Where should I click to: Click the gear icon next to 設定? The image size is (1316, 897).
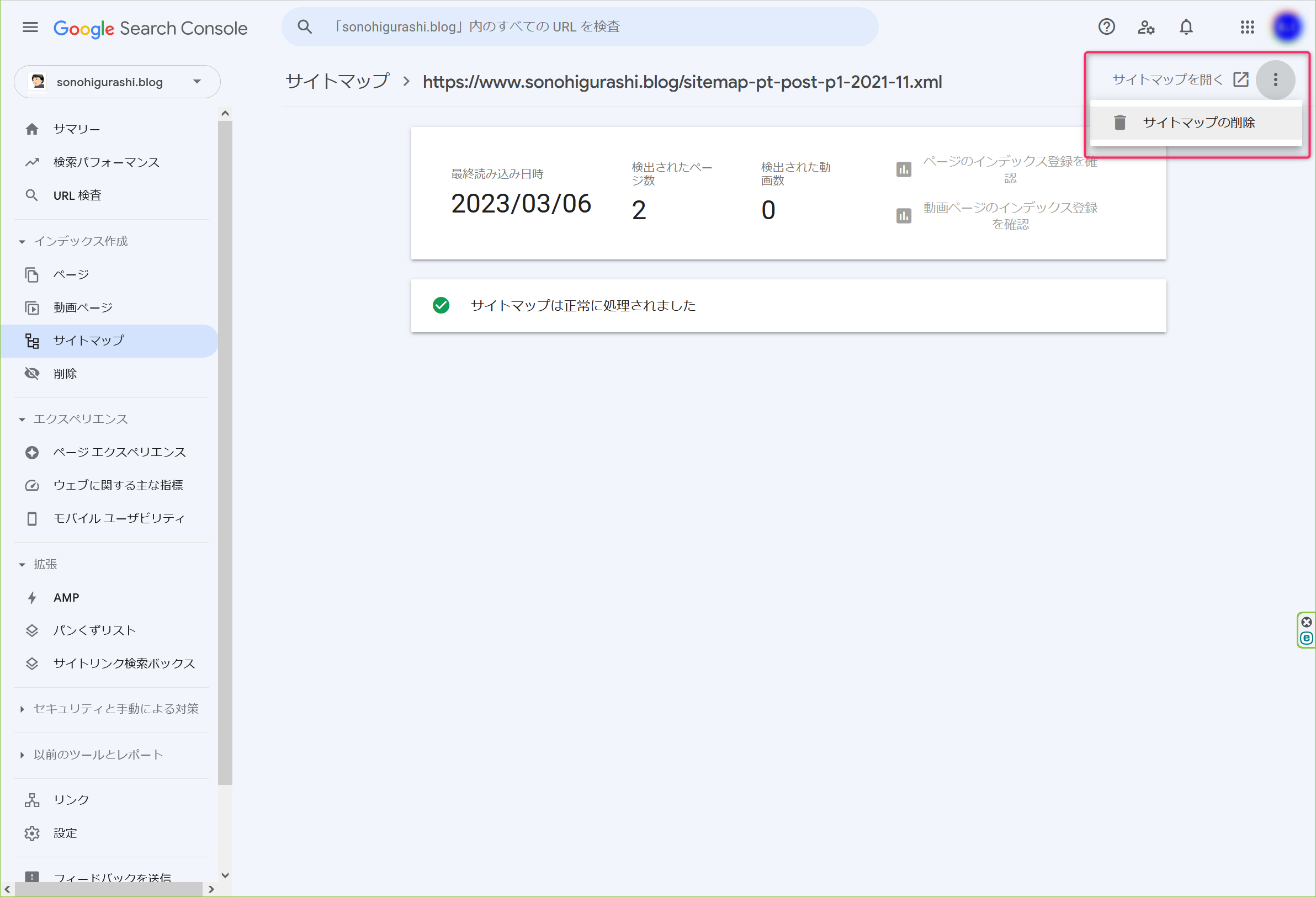tap(31, 834)
